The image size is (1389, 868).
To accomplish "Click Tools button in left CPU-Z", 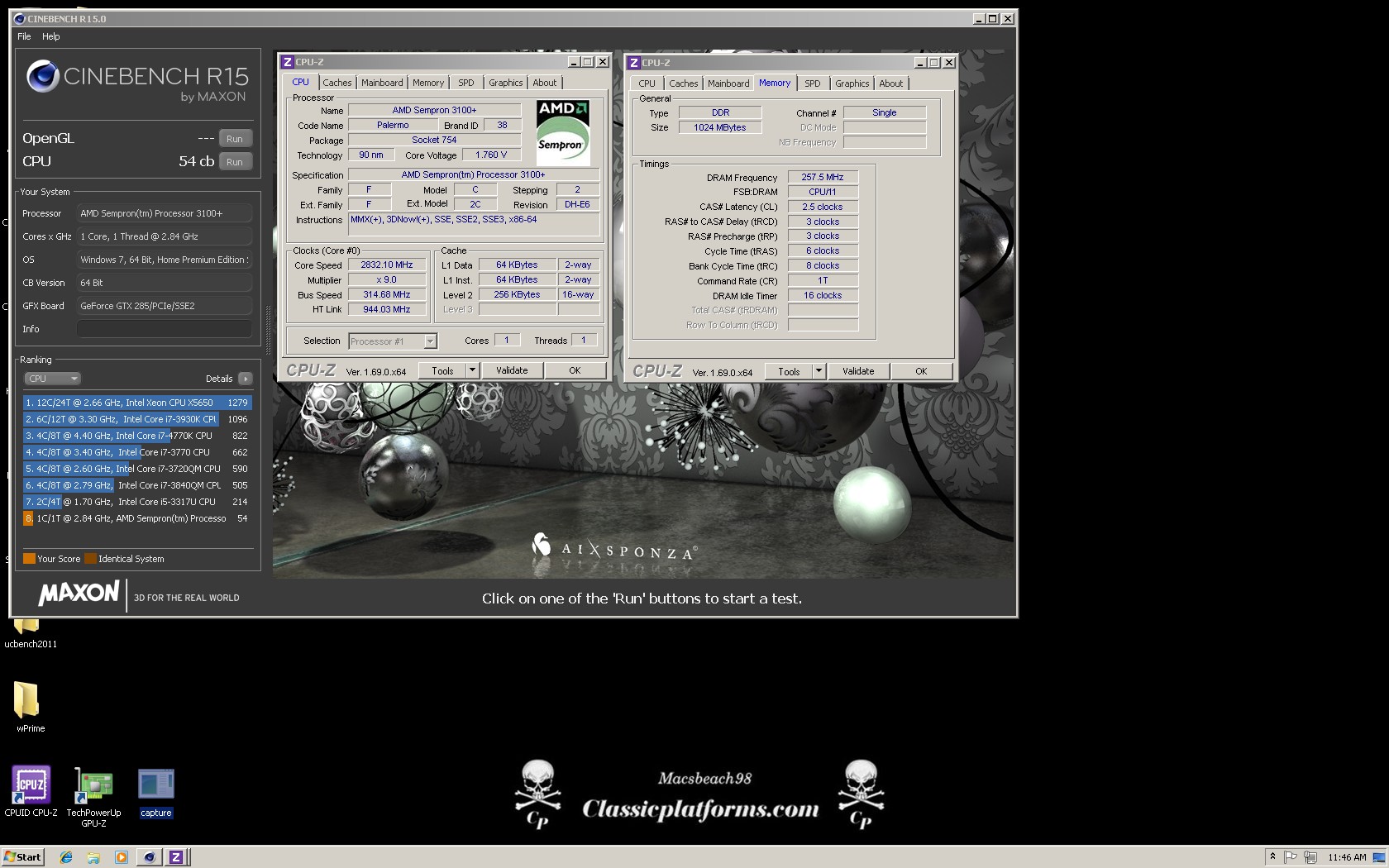I will [442, 371].
